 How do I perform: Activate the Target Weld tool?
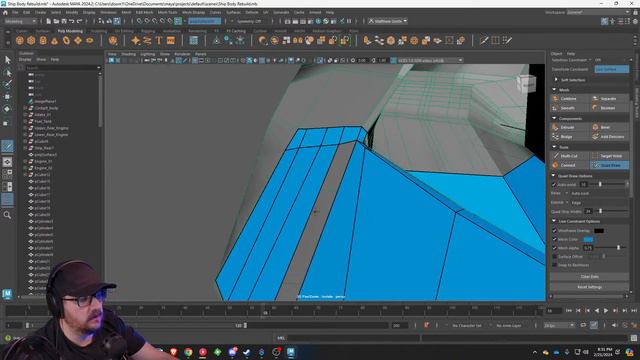[x=609, y=156]
